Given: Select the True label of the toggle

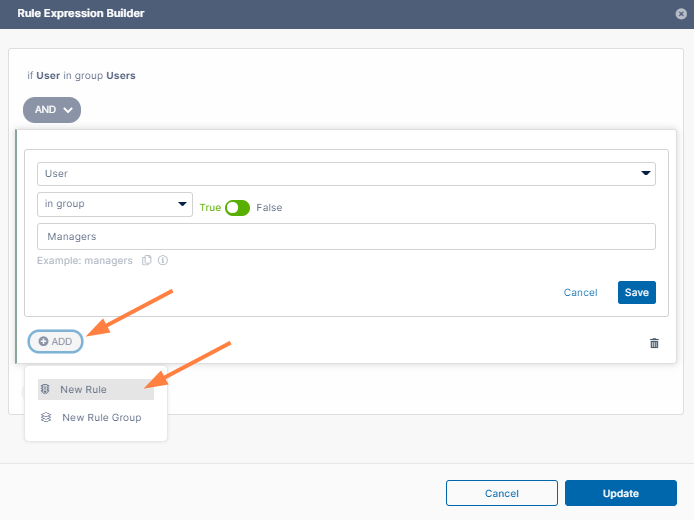Looking at the screenshot, I should (x=210, y=208).
